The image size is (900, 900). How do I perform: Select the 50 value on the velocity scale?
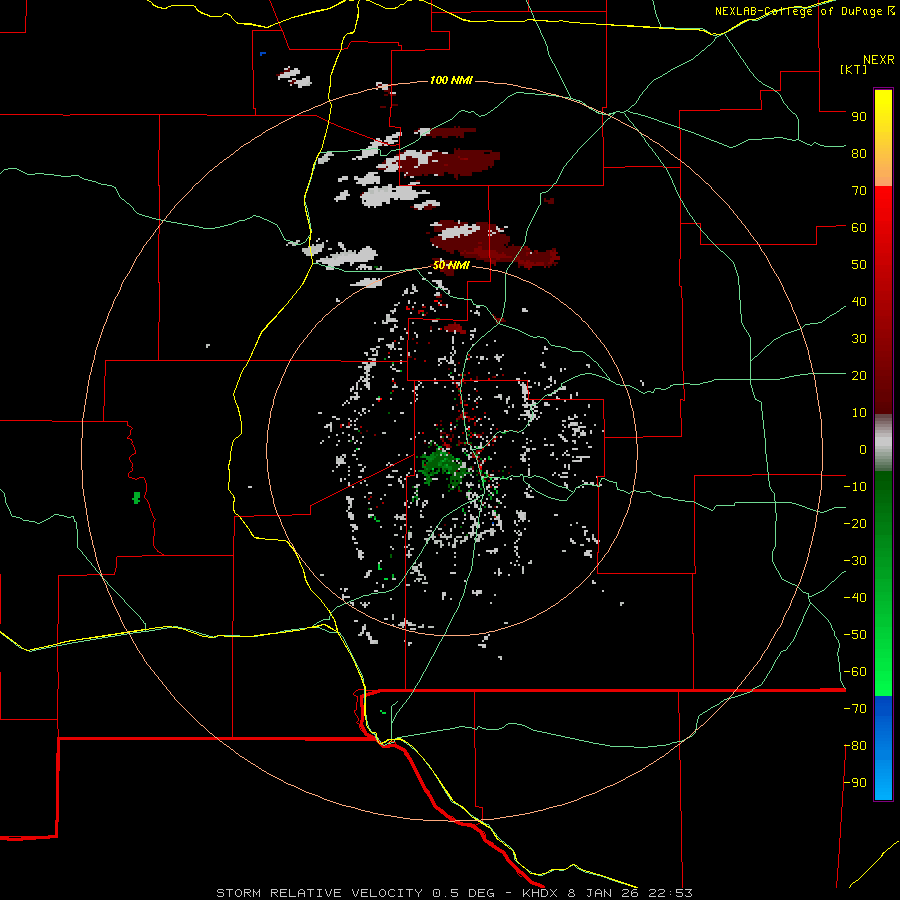[859, 265]
